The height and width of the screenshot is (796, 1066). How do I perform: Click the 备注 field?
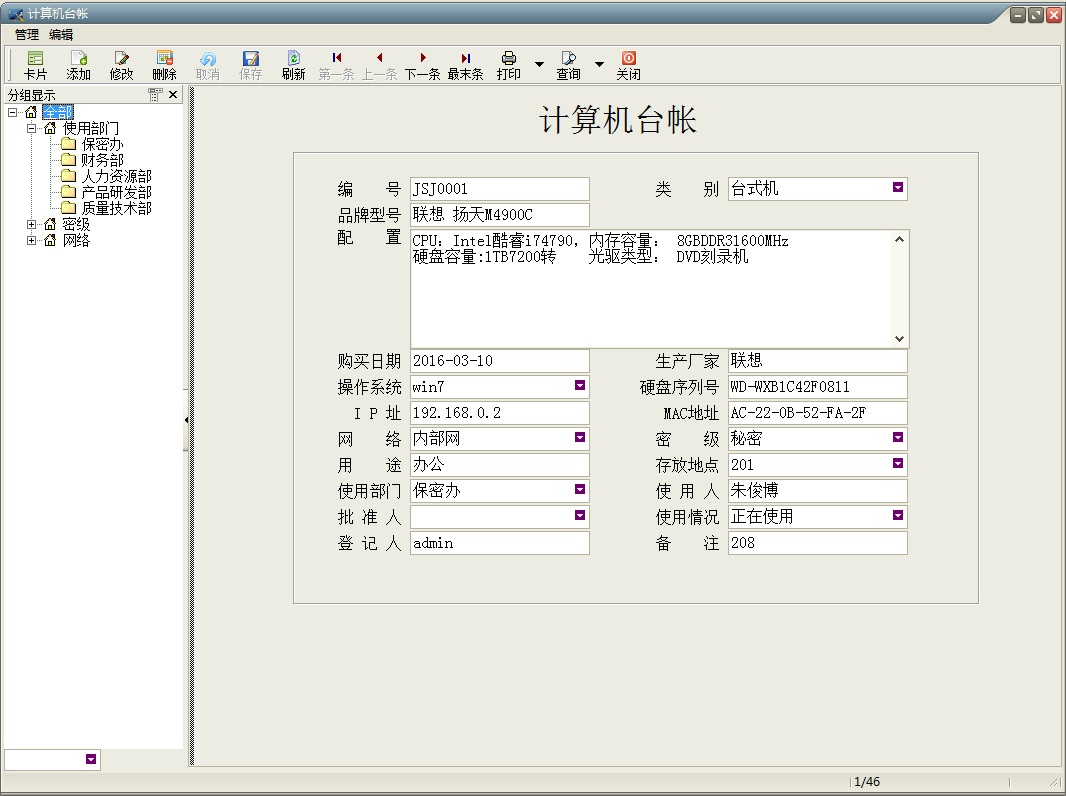click(x=818, y=543)
